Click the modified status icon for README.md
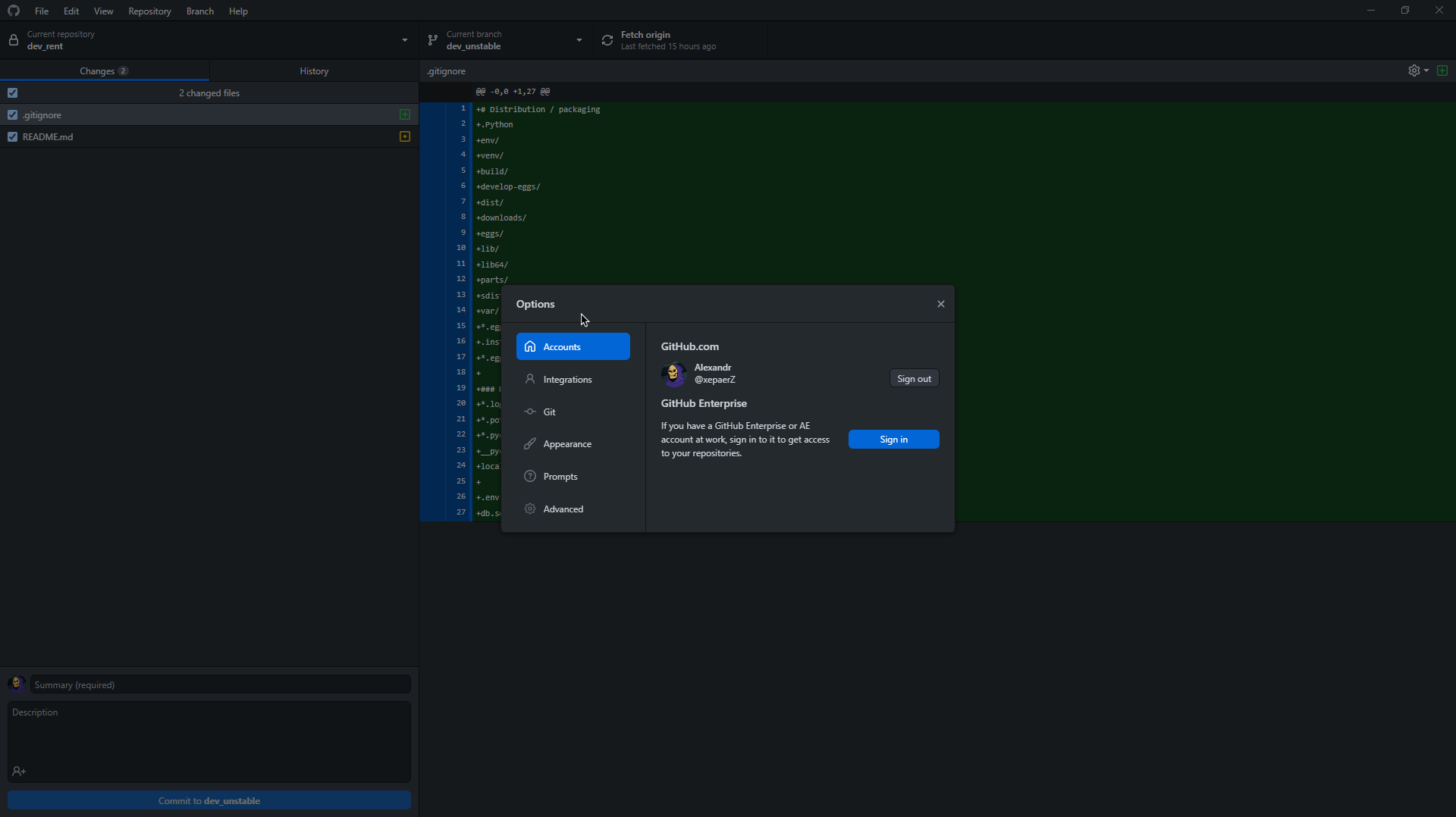Image resolution: width=1456 pixels, height=817 pixels. [x=405, y=136]
